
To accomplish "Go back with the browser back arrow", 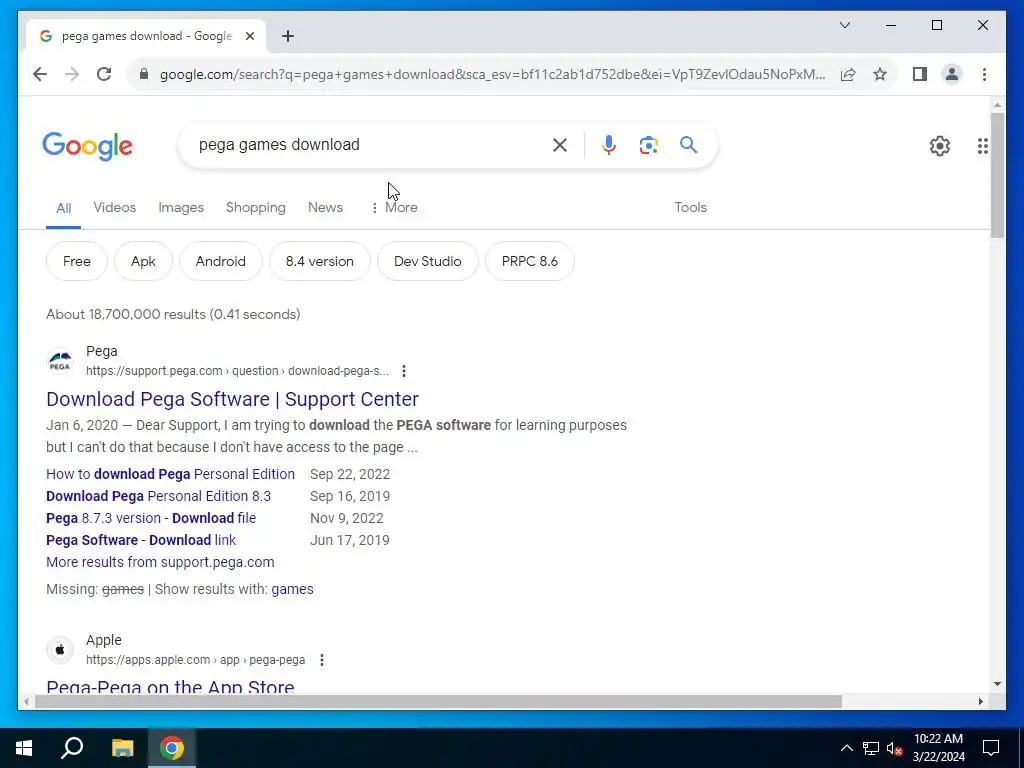I will 40,74.
